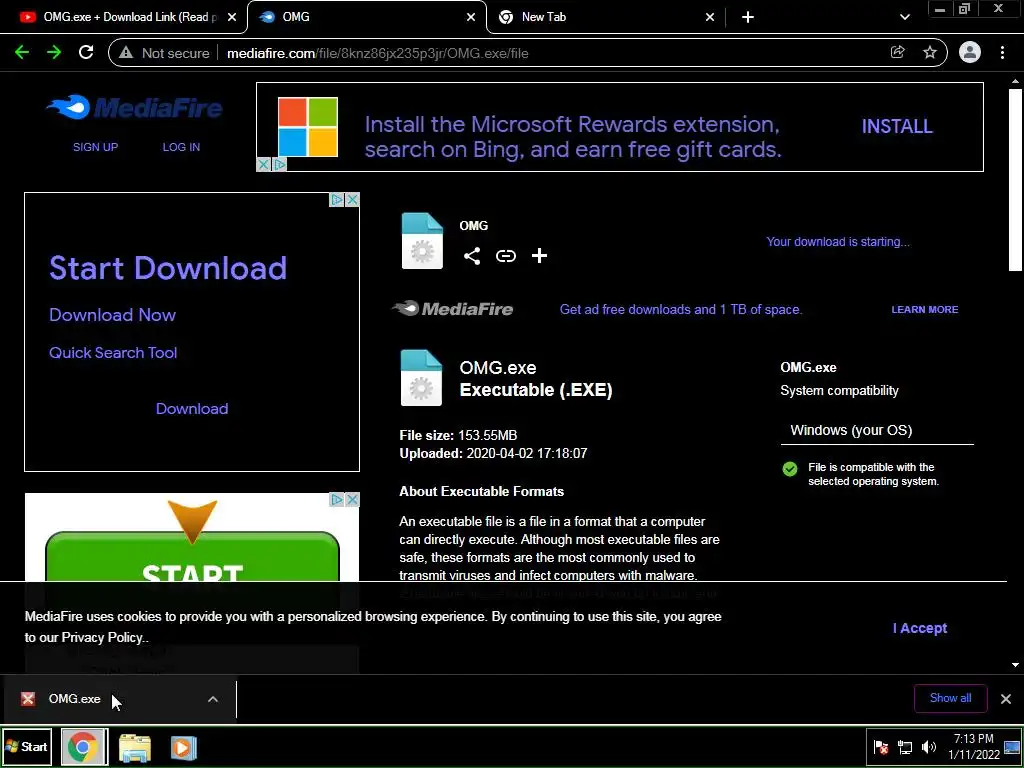Screen dimensions: 1024x768
Task: Click the Action Center flag tray icon
Action: [x=881, y=747]
